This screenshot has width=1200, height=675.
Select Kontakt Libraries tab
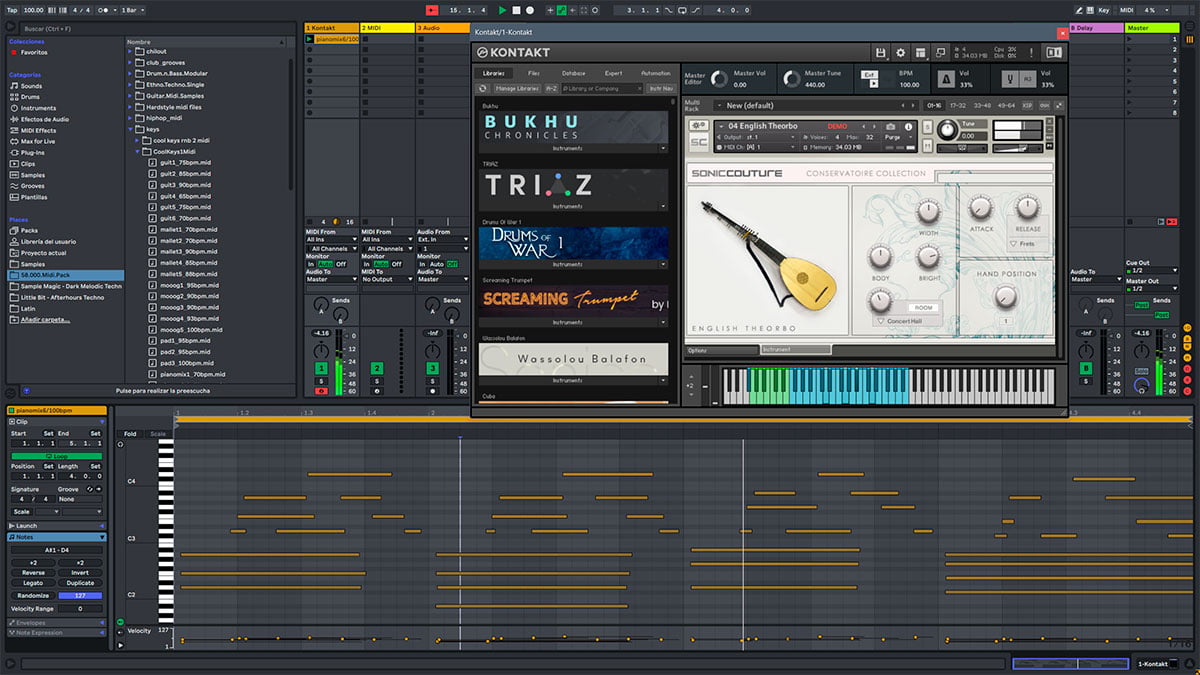494,73
